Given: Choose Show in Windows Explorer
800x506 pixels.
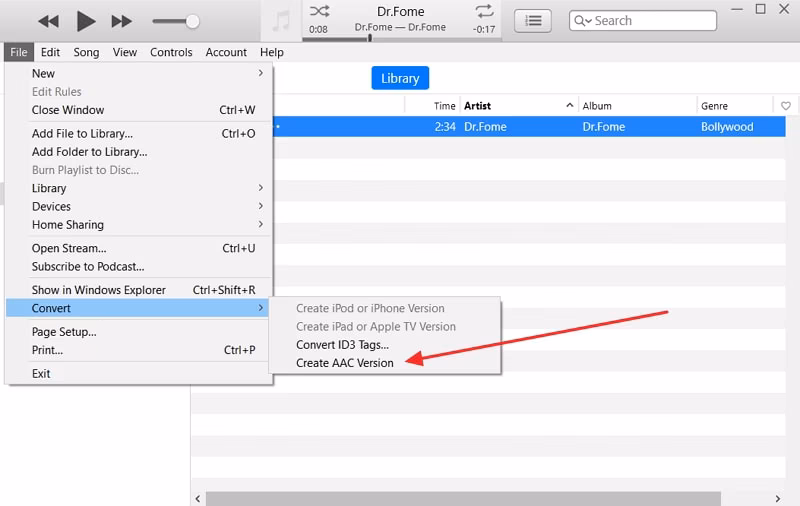Looking at the screenshot, I should [x=138, y=290].
